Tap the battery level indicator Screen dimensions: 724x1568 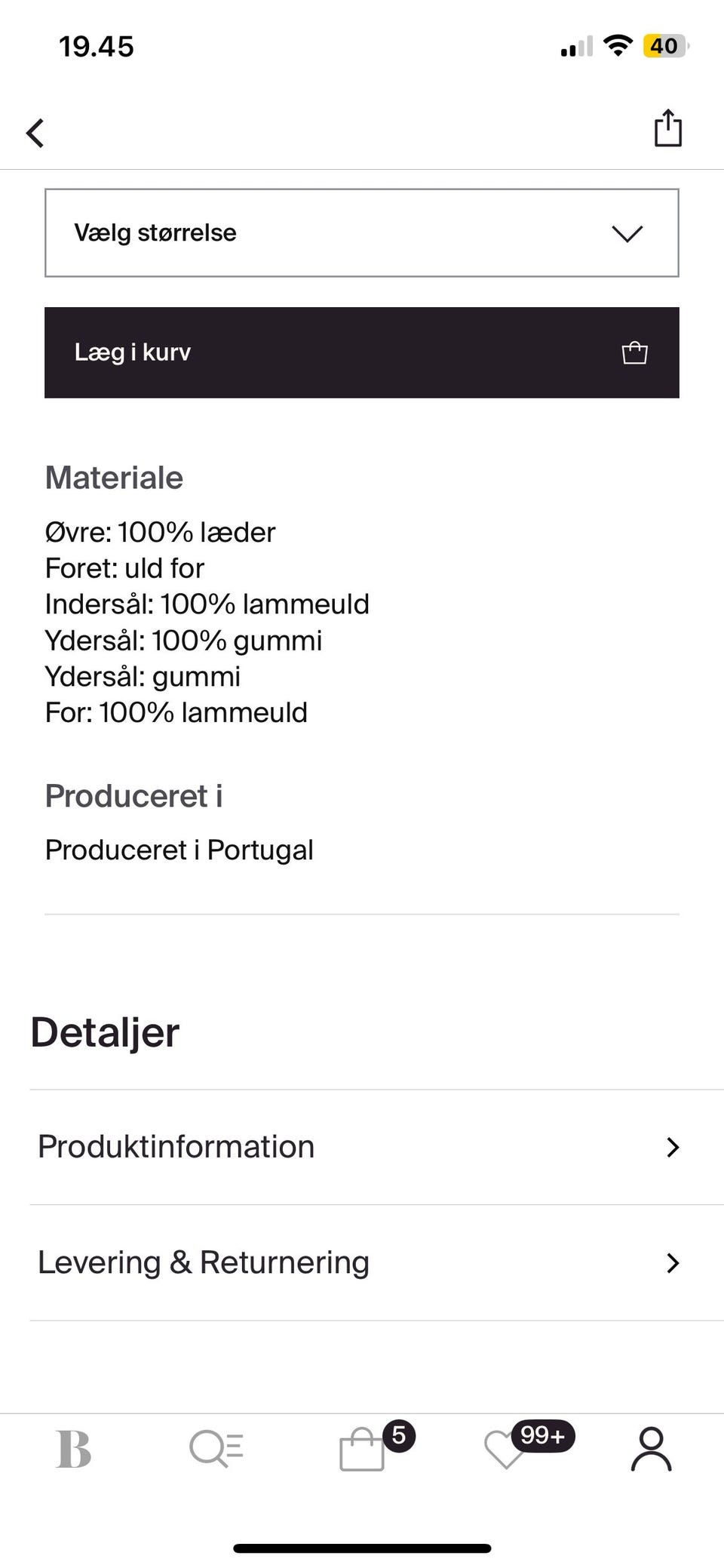click(x=664, y=46)
